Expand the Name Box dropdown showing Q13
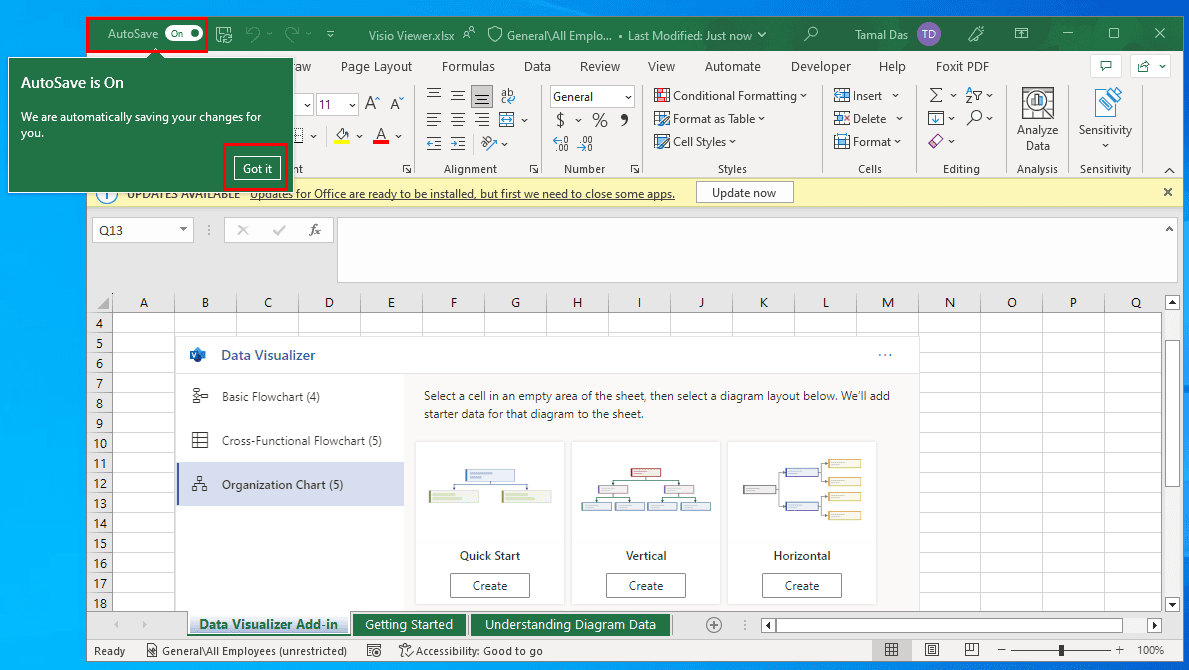Image resolution: width=1189 pixels, height=670 pixels. [183, 229]
